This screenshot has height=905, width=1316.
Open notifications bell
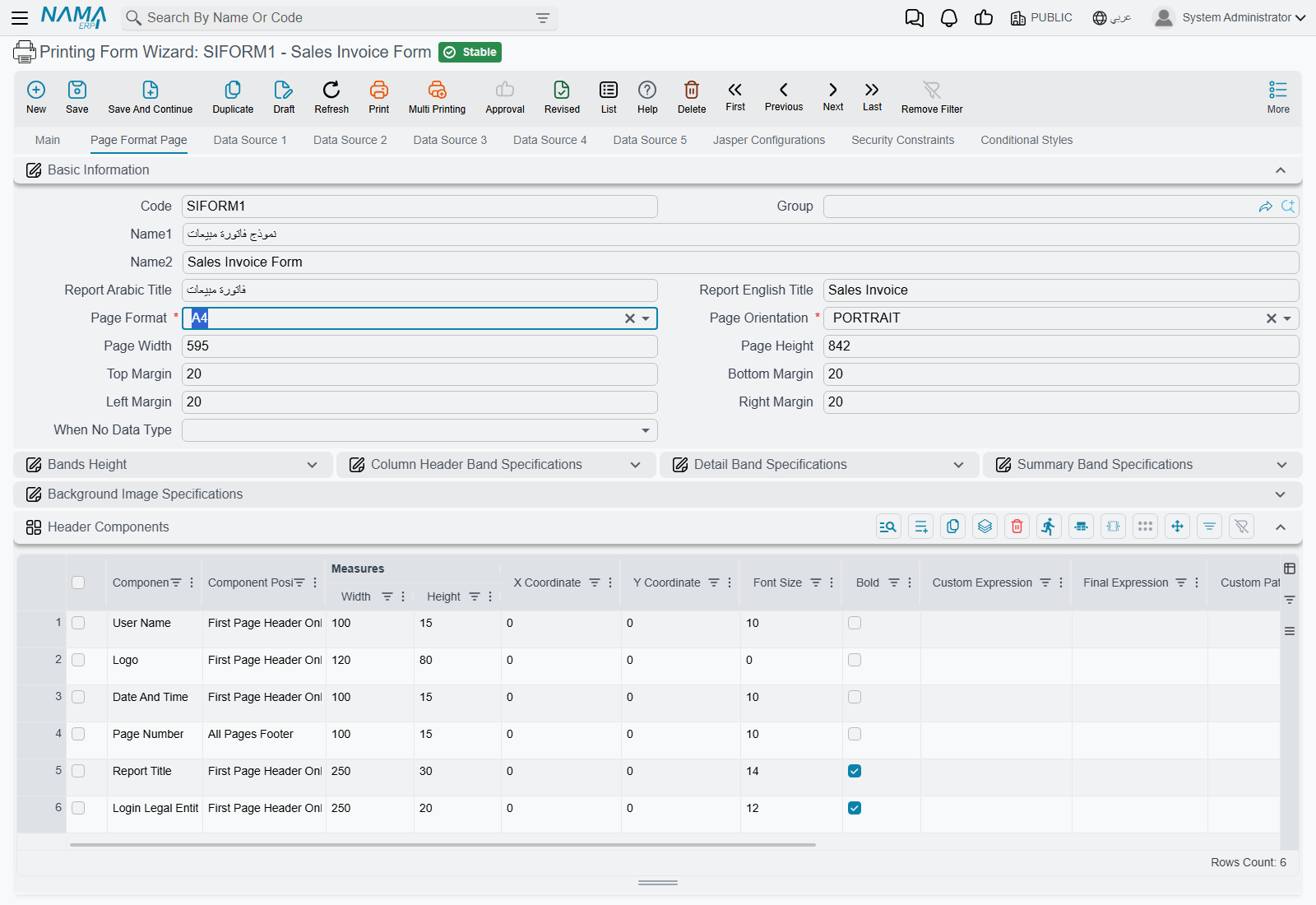click(949, 18)
